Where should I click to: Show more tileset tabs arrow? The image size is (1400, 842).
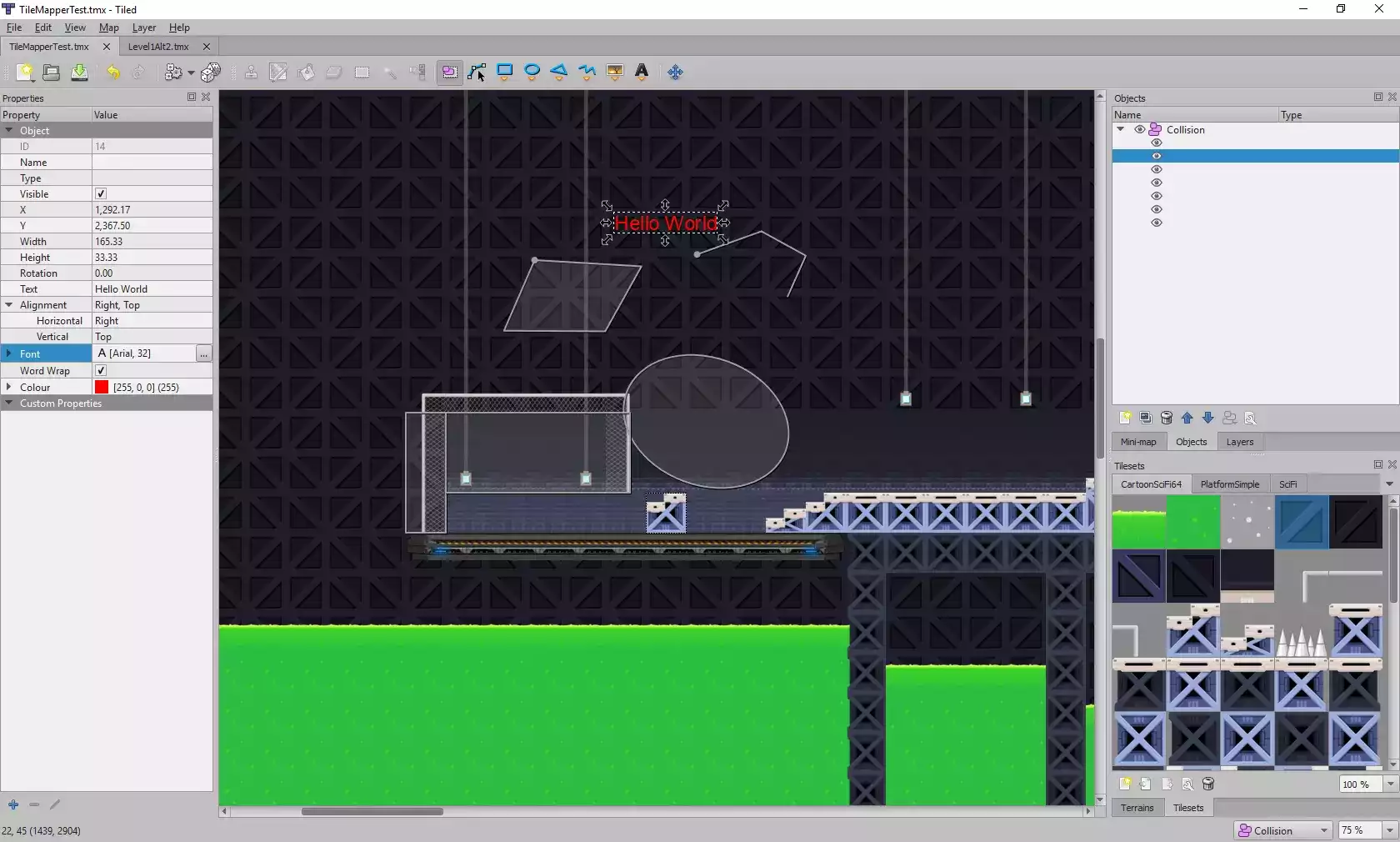pos(1389,484)
